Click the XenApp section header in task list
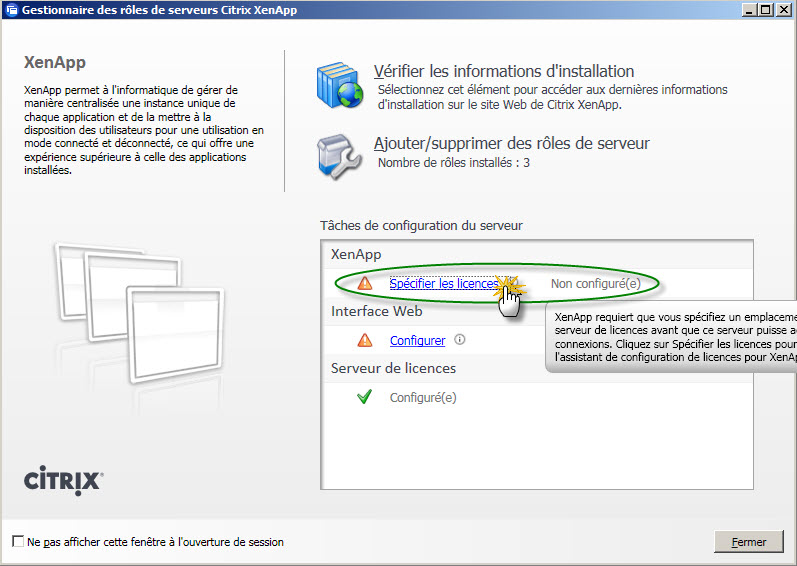The width and height of the screenshot is (797, 566). [x=356, y=254]
